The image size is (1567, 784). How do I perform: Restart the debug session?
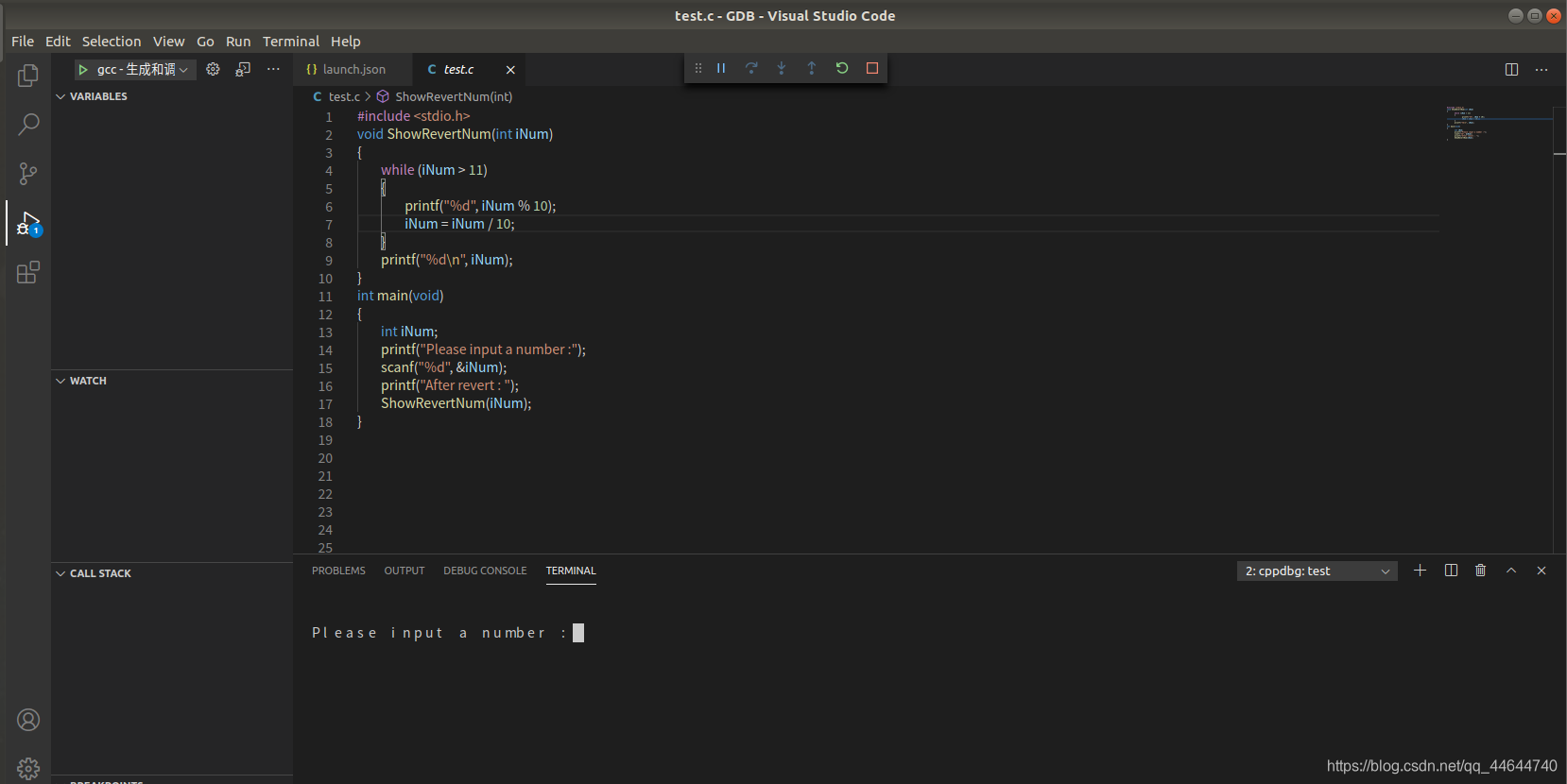tap(842, 68)
